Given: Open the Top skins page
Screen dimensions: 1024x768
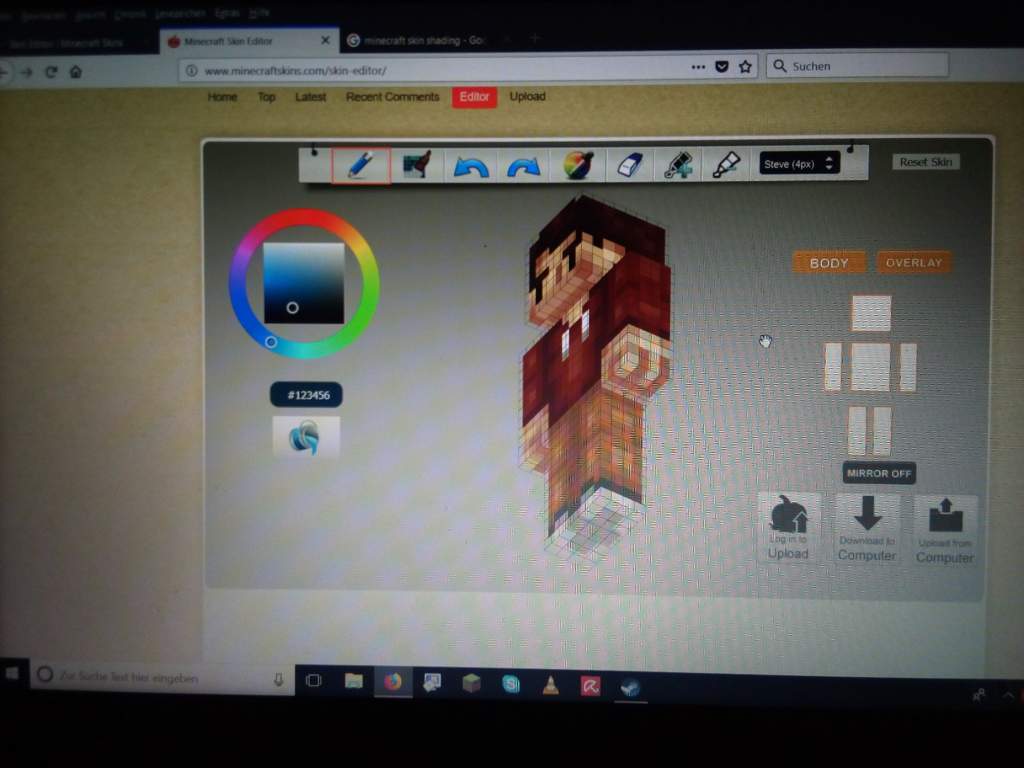Looking at the screenshot, I should click(266, 97).
